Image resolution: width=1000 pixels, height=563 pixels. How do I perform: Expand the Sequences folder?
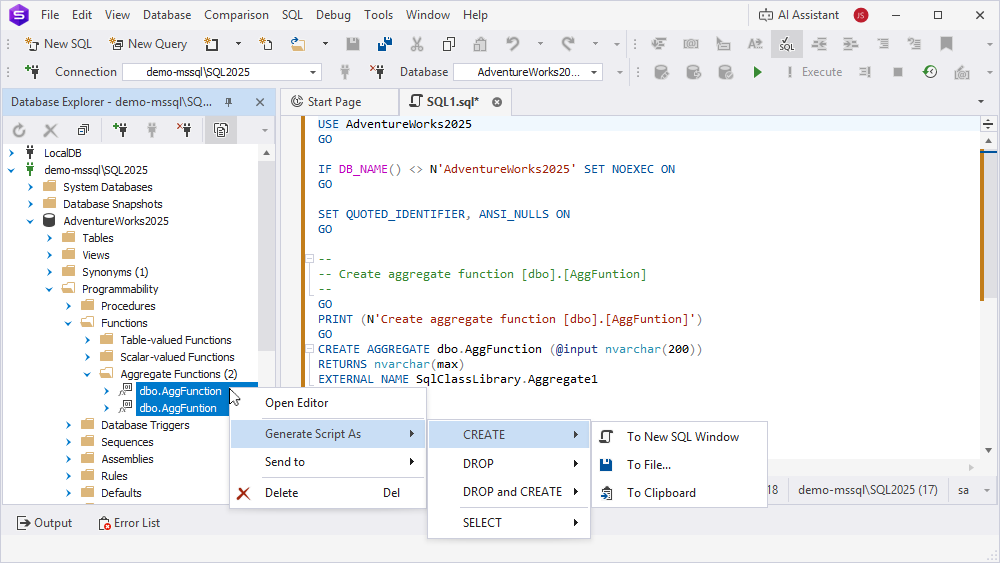[x=69, y=442]
